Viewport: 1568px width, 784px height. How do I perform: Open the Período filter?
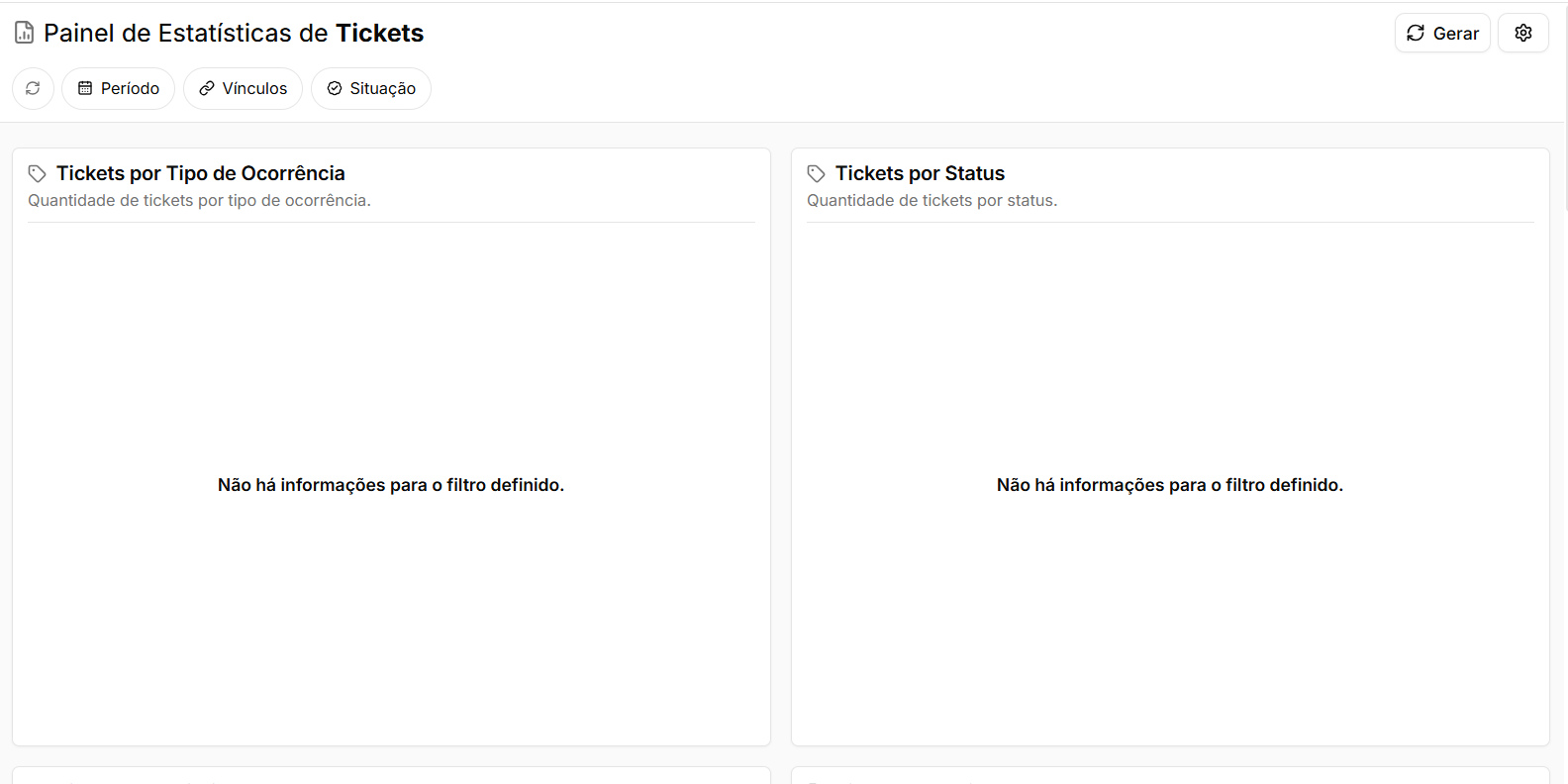118,88
